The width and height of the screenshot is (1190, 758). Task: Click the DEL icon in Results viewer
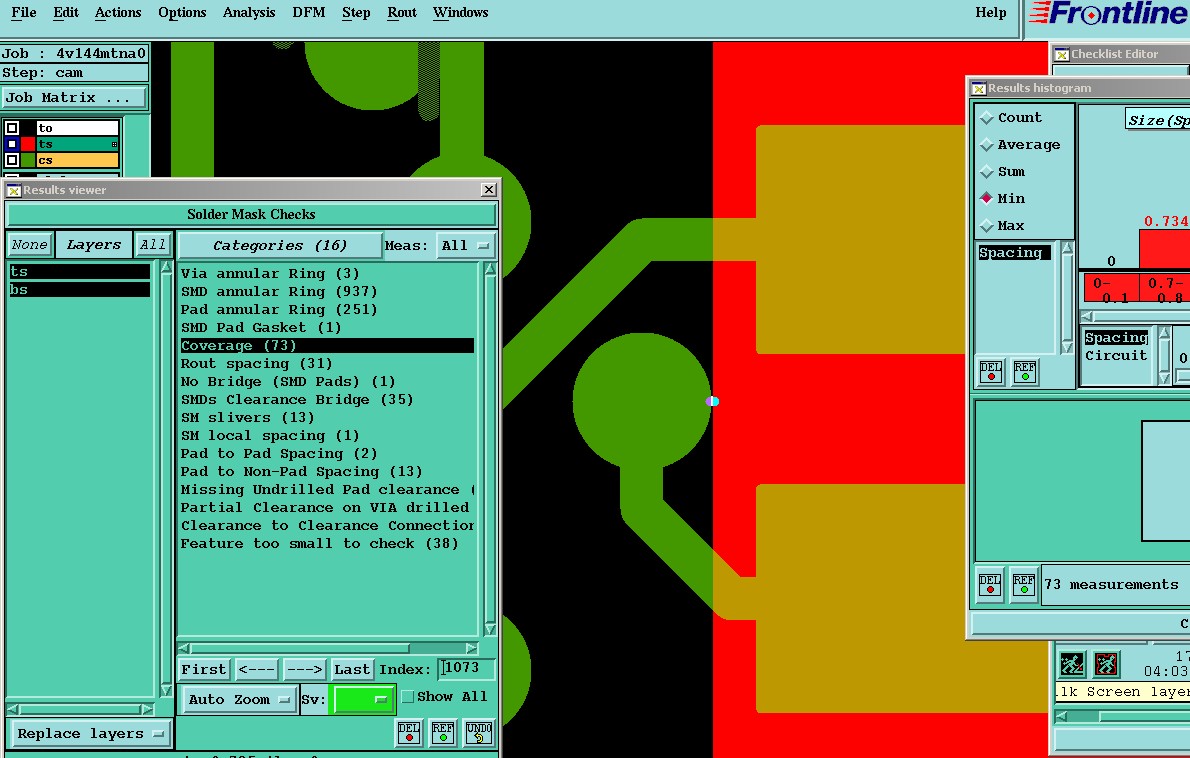409,732
